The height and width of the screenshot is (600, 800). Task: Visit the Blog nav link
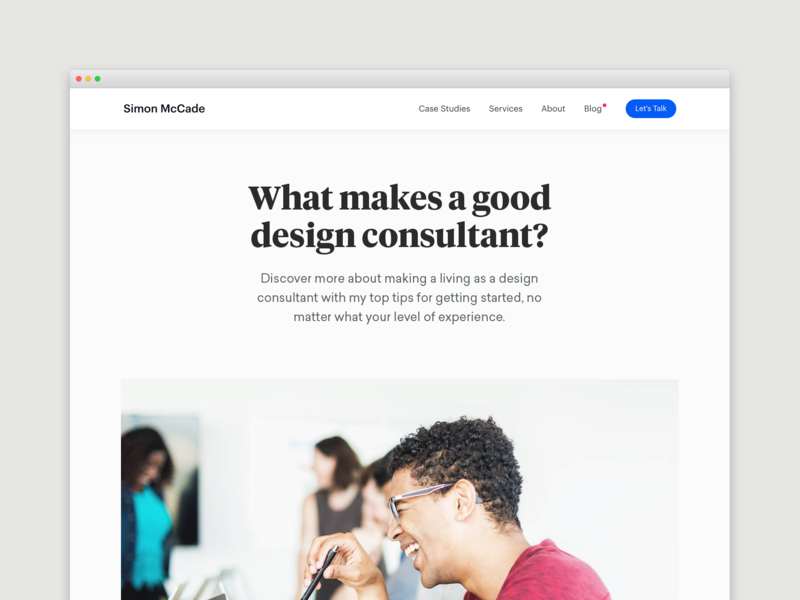(593, 109)
